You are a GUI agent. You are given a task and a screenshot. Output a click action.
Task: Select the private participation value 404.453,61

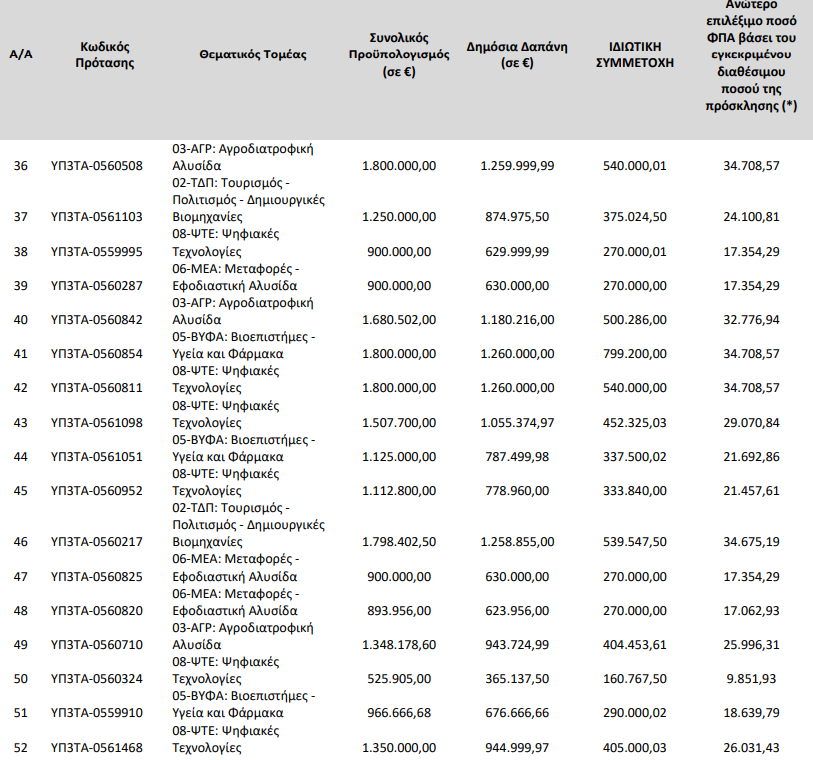[x=634, y=645]
